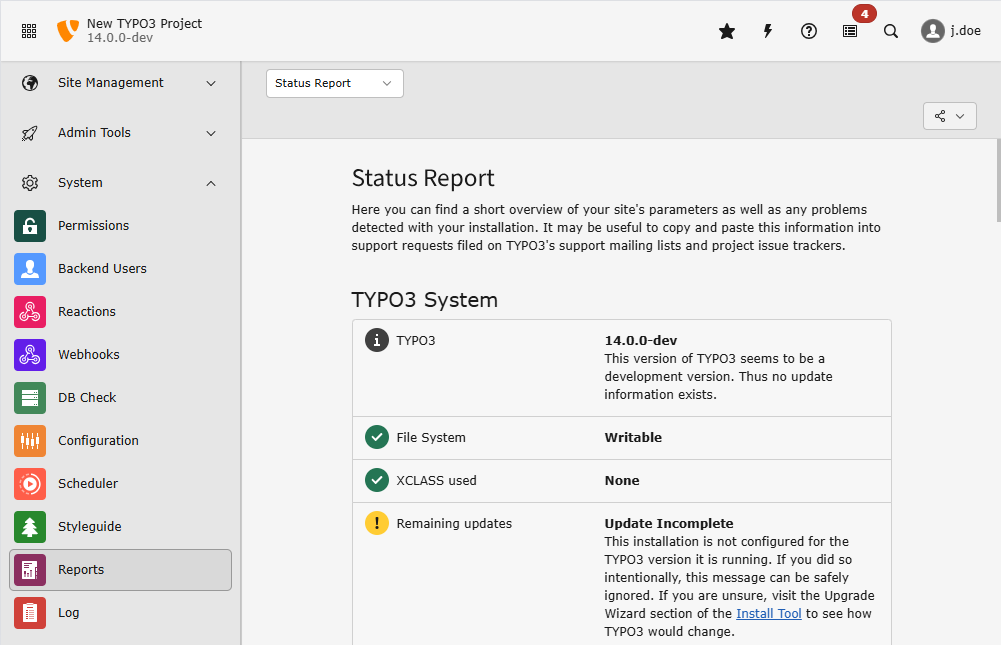
Task: Expand the Admin Tools menu group
Action: point(120,133)
